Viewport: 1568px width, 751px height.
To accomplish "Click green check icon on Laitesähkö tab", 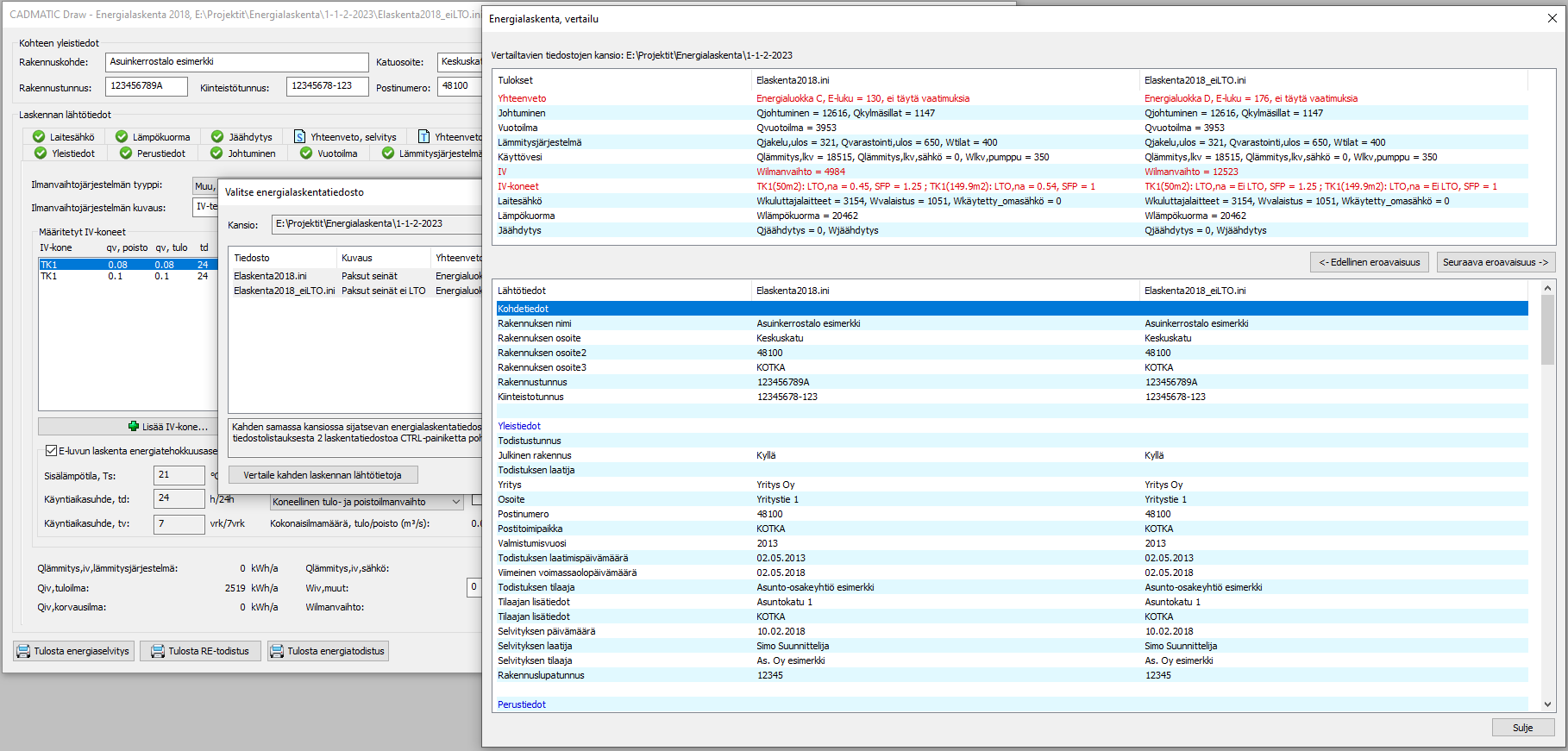I will [39, 137].
